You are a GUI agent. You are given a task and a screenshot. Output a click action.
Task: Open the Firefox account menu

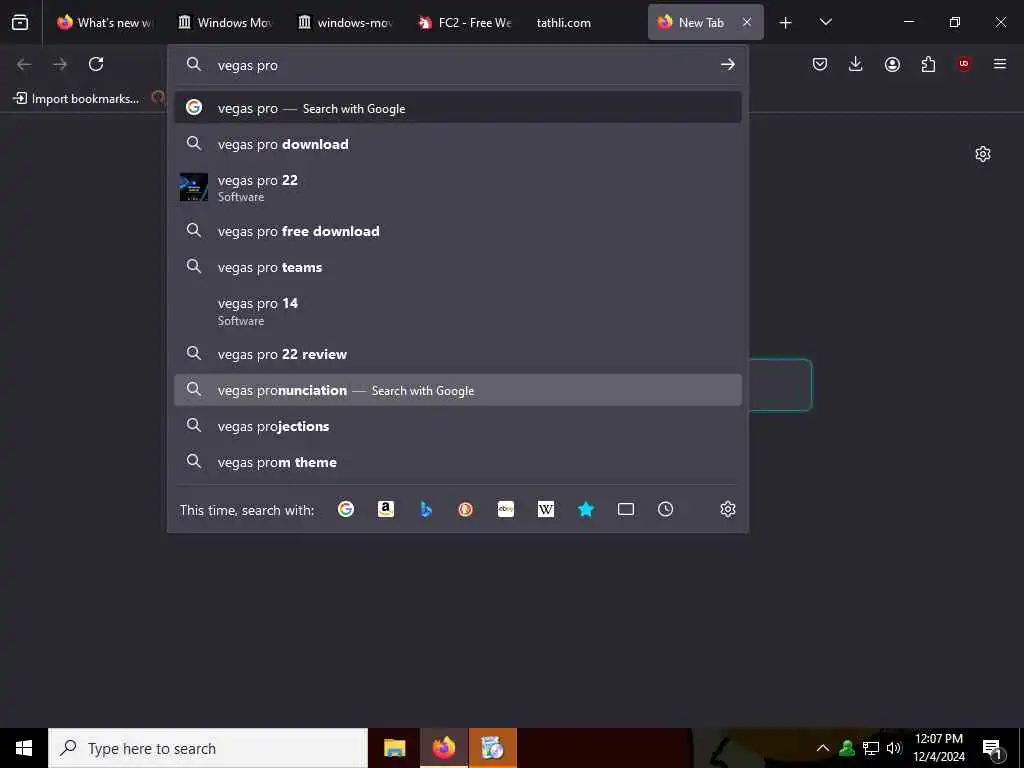click(x=892, y=64)
